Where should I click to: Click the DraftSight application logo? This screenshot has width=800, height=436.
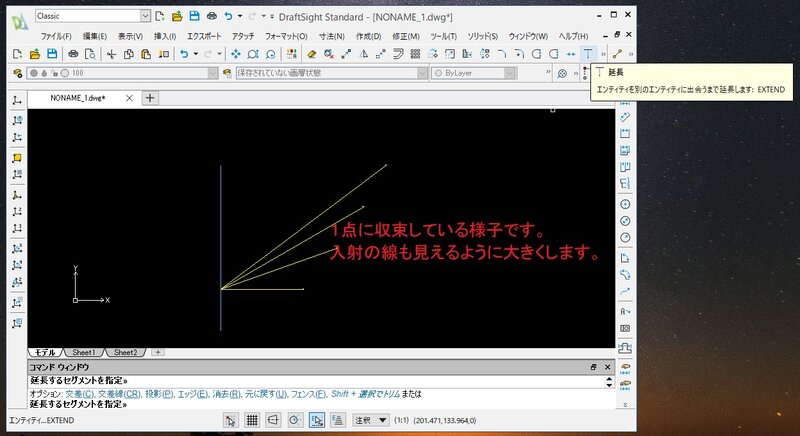[20, 21]
